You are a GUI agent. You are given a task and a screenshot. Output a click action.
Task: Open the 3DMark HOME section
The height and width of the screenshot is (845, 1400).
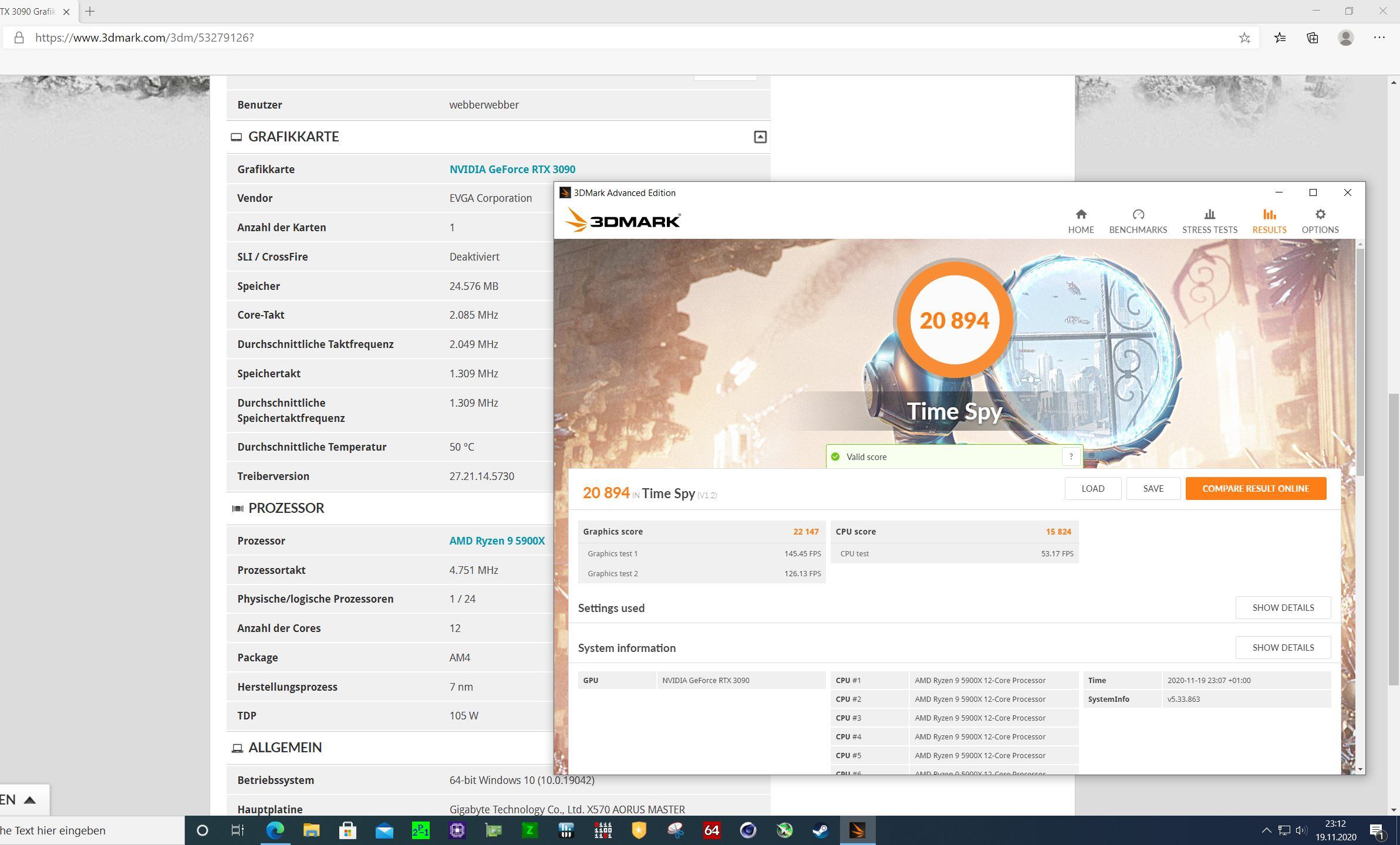point(1081,221)
